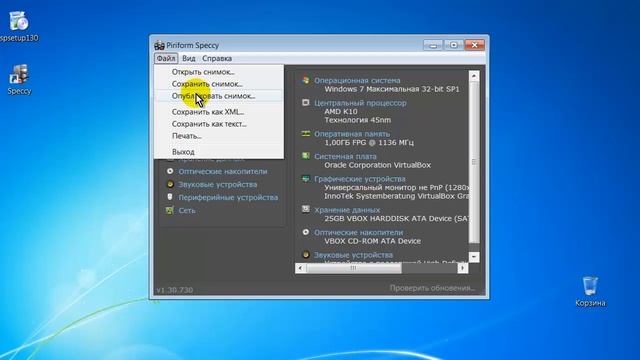Image resolution: width=640 pixels, height=360 pixels.
Task: Click the 25GB VBOX HARDDISK ATA Device text
Action: pos(396,218)
